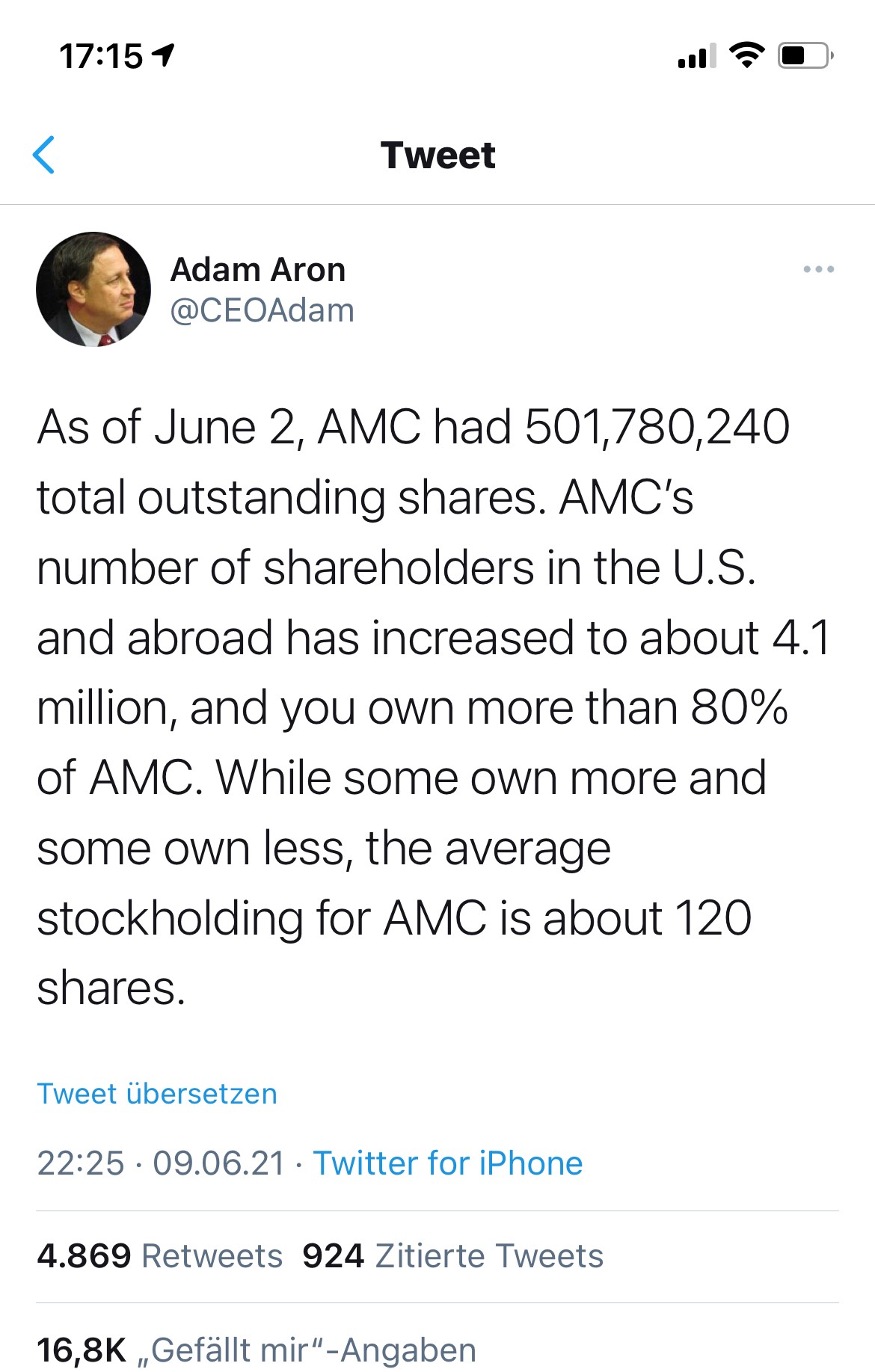The width and height of the screenshot is (875, 1372).
Task: Select the Tweet title header
Action: (437, 155)
